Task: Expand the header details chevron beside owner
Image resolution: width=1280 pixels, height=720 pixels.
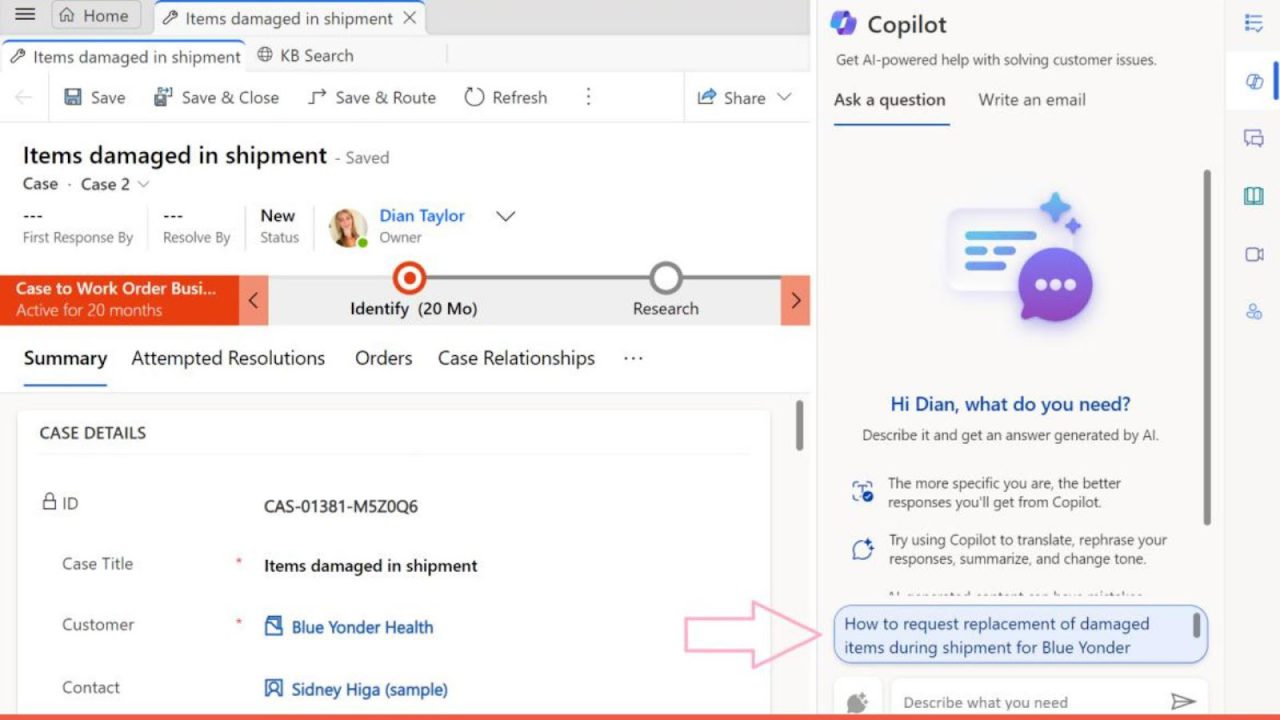Action: pos(506,216)
